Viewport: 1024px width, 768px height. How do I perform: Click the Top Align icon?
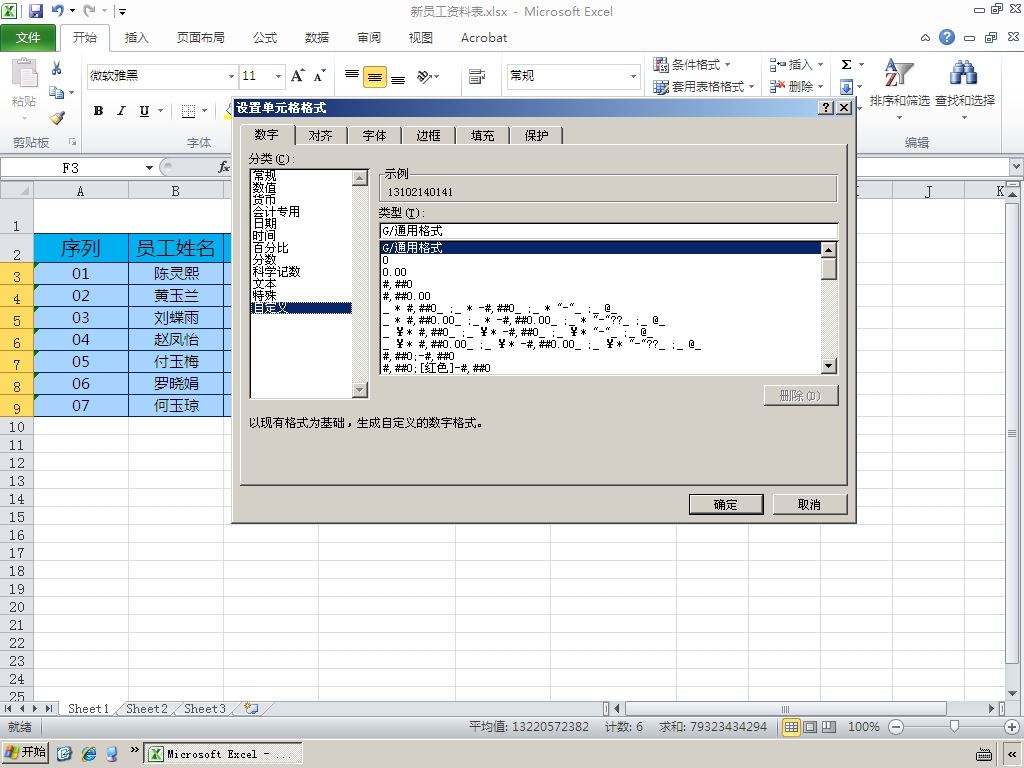coord(352,76)
